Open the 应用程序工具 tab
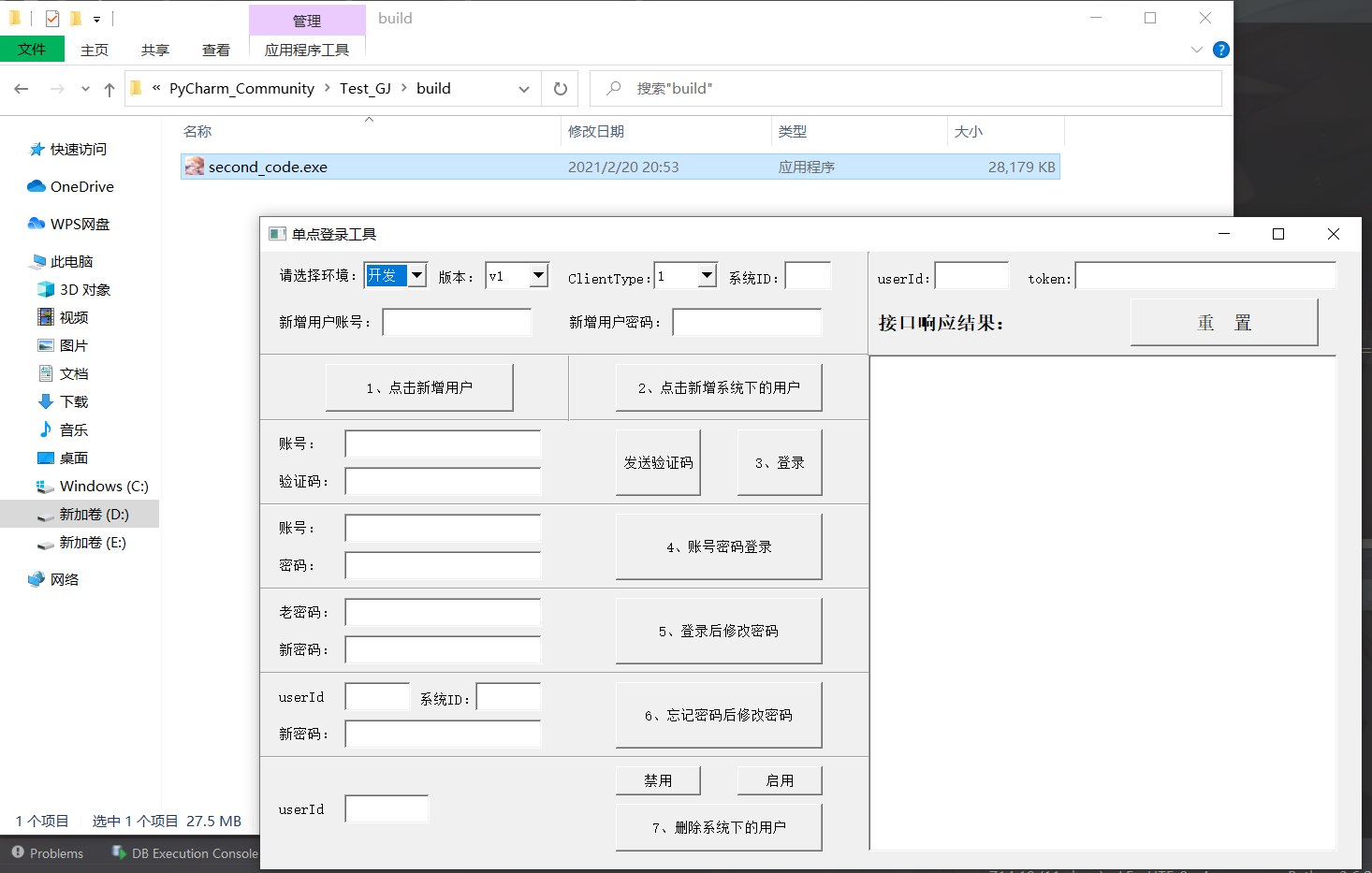1372x873 pixels. click(306, 50)
